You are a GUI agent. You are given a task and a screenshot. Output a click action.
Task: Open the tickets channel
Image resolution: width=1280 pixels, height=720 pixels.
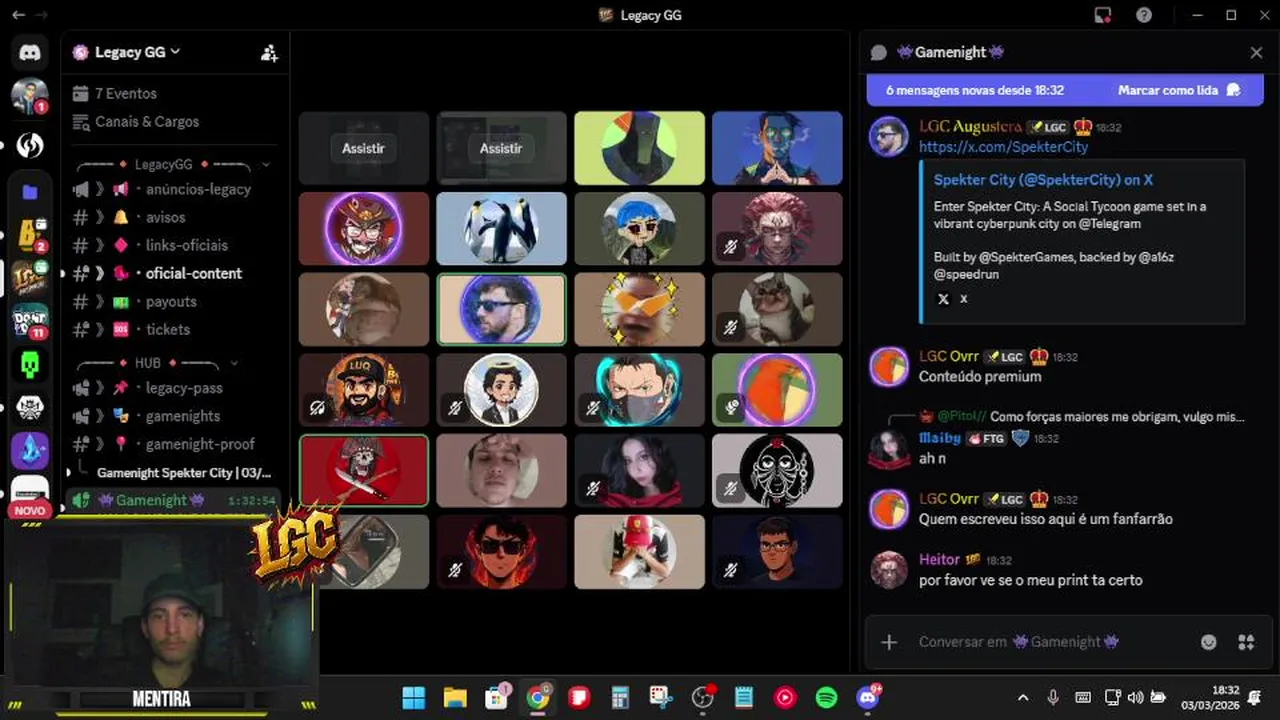(170, 329)
